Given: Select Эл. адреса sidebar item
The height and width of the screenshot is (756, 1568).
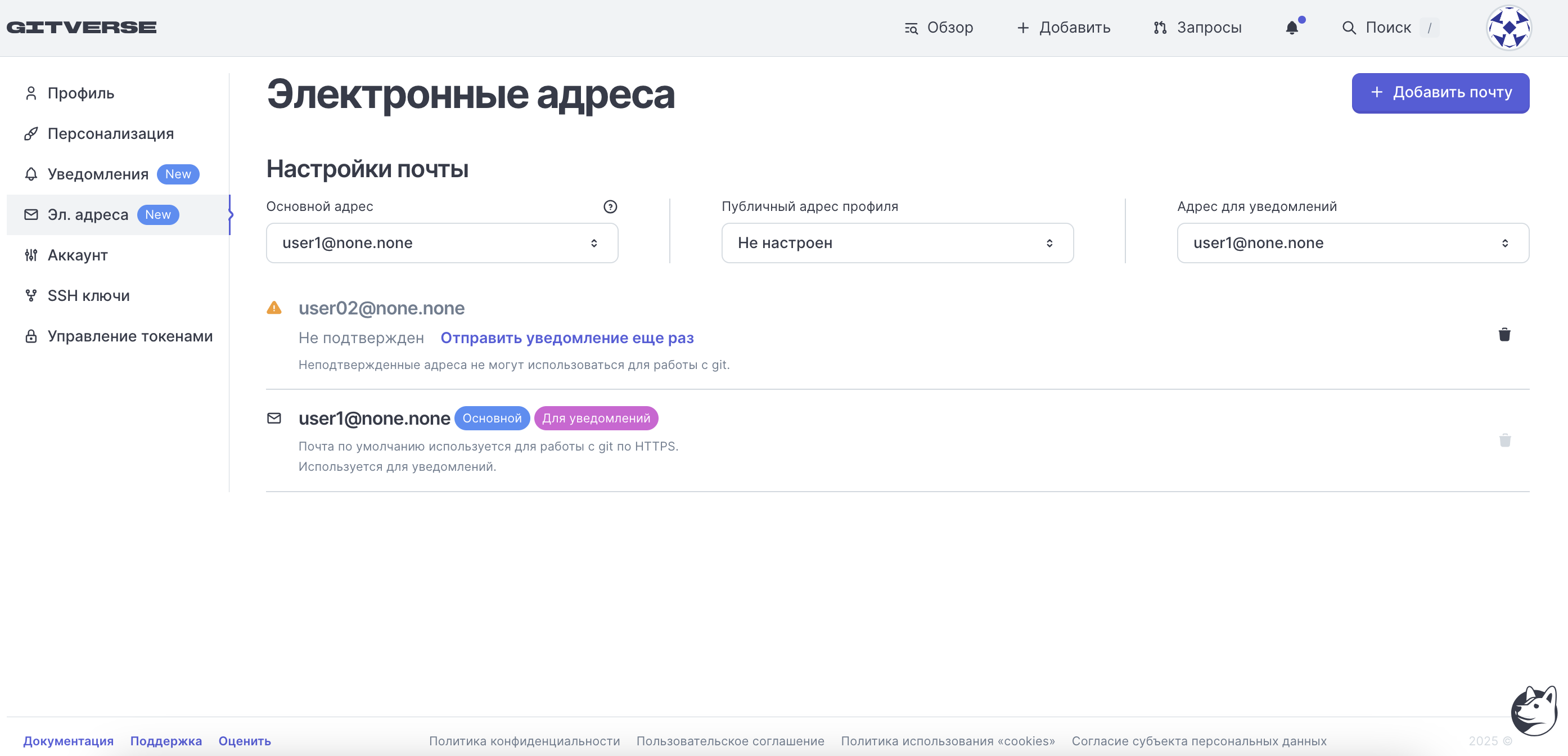Looking at the screenshot, I should 118,214.
